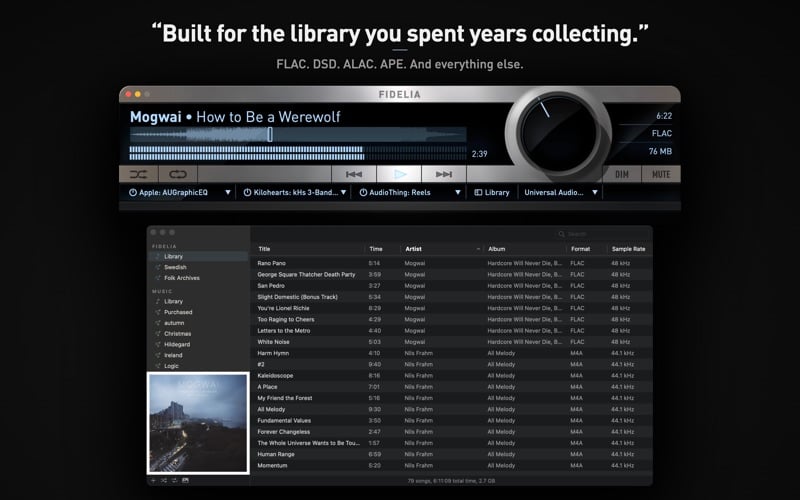Toggle the MUTE button

pos(661,174)
